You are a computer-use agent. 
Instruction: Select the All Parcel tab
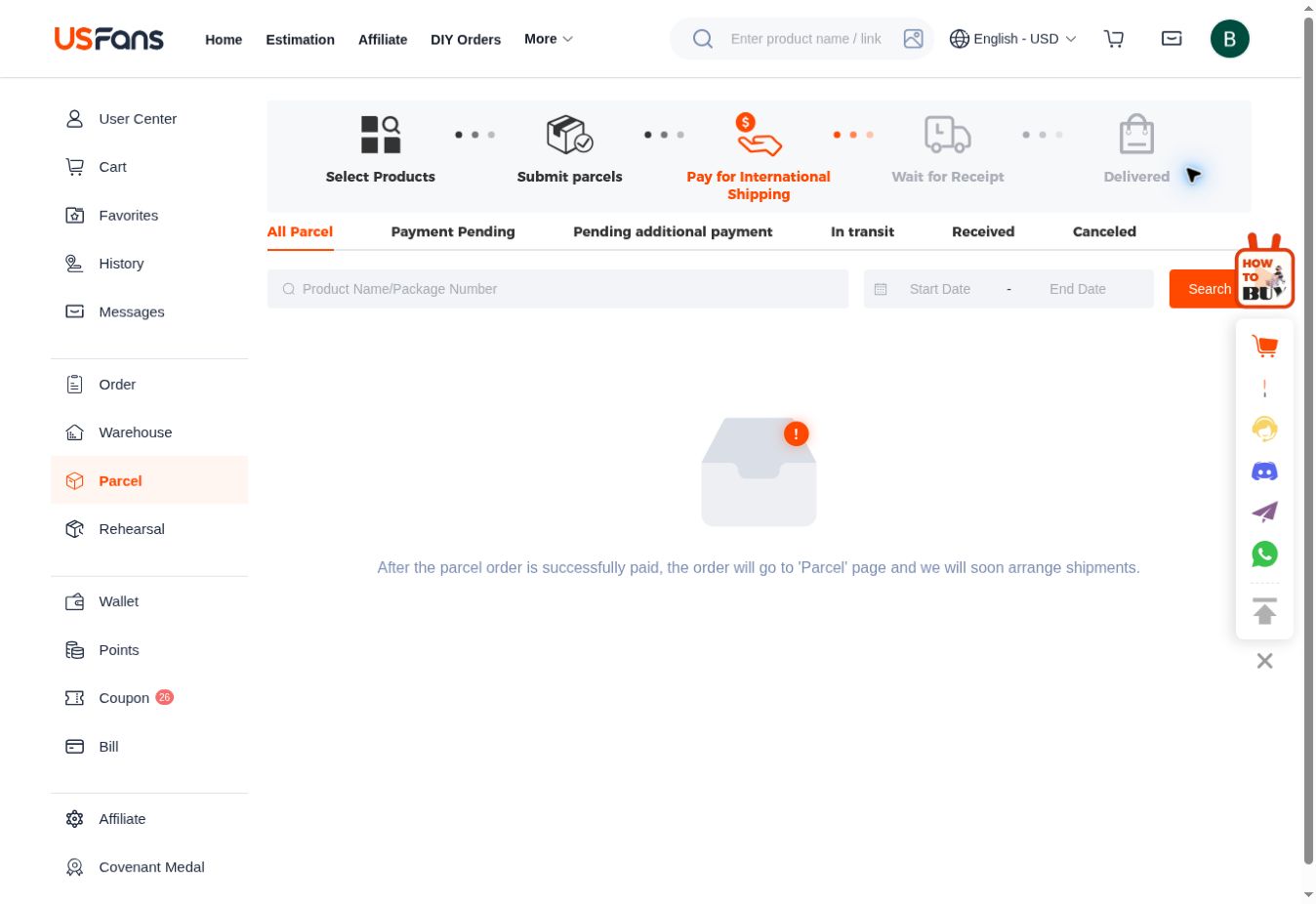[x=300, y=231]
